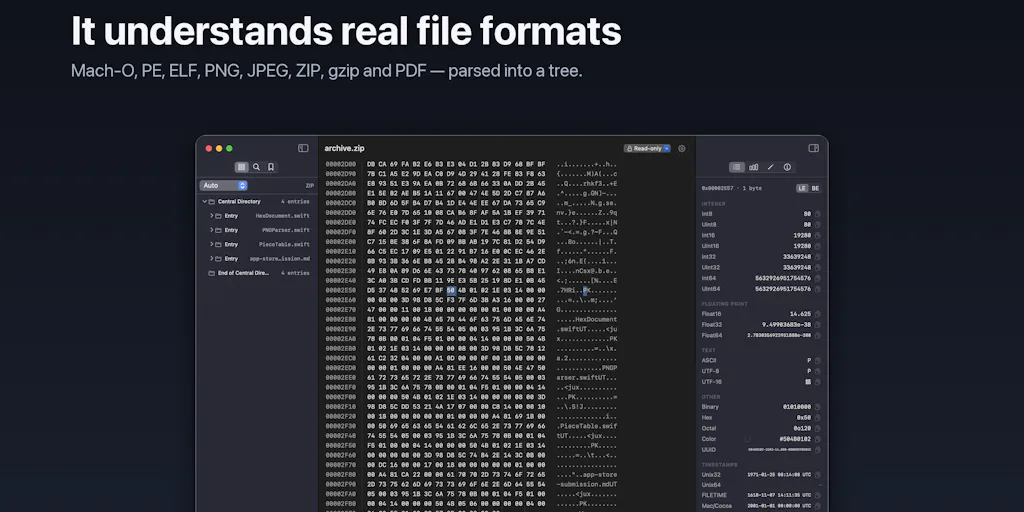Copy the Color hex value
Viewport: 1024px width, 512px height.
point(818,439)
